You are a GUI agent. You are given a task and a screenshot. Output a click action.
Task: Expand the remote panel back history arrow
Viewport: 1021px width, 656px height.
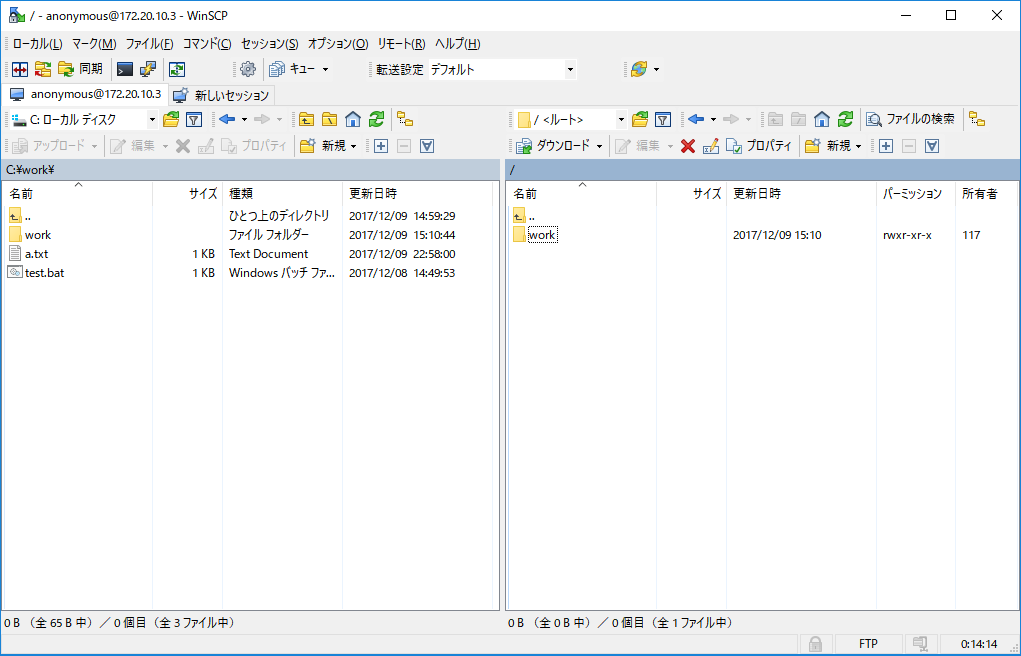point(713,119)
